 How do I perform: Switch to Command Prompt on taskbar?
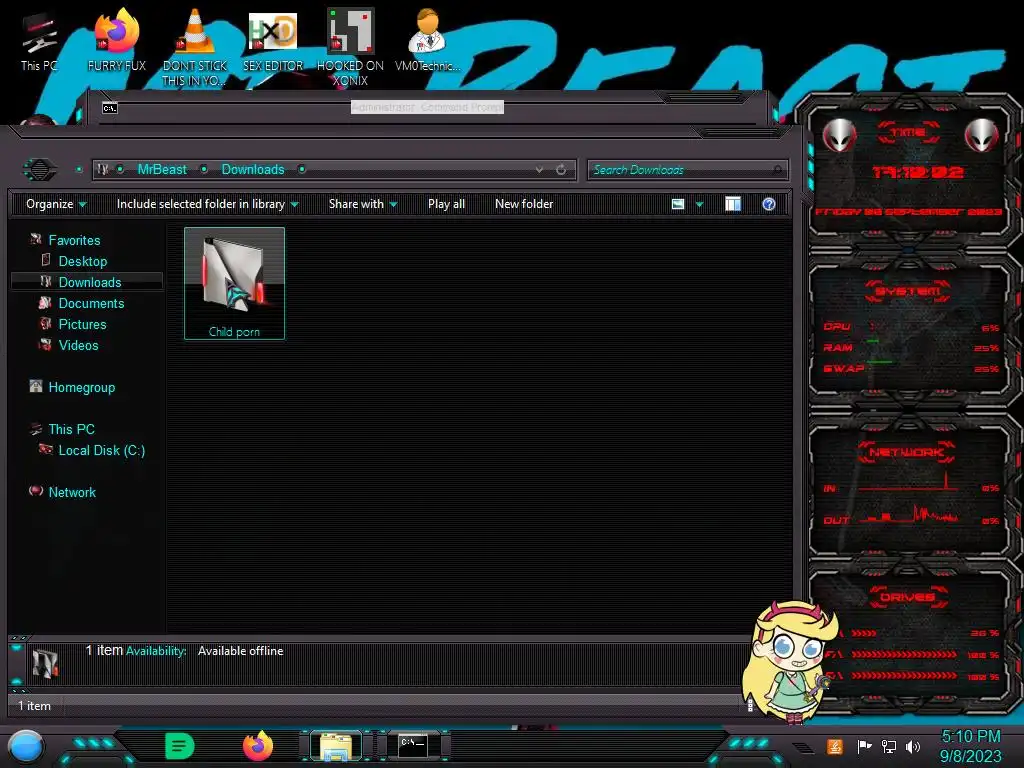[x=413, y=746]
